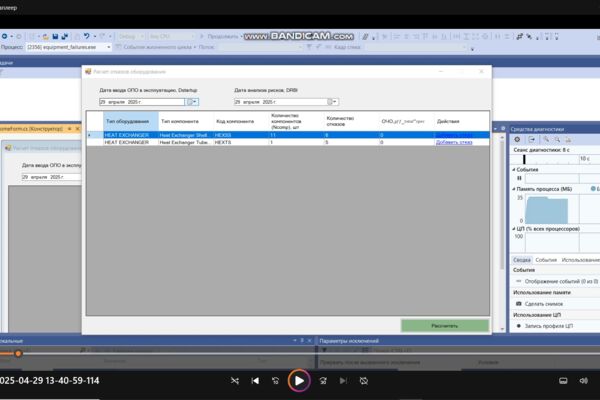This screenshot has height=400, width=600.
Task: Click the HEXSS component code cell
Action: [x=241, y=135]
